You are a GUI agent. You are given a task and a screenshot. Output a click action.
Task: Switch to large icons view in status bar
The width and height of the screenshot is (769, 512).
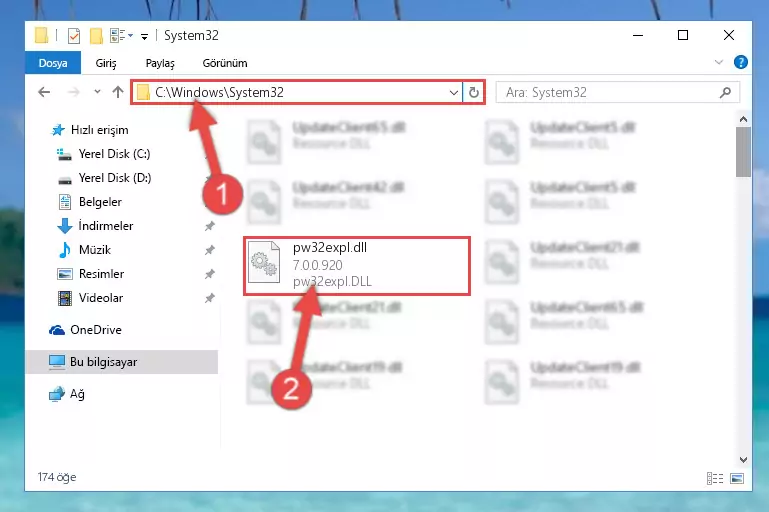[x=737, y=478]
